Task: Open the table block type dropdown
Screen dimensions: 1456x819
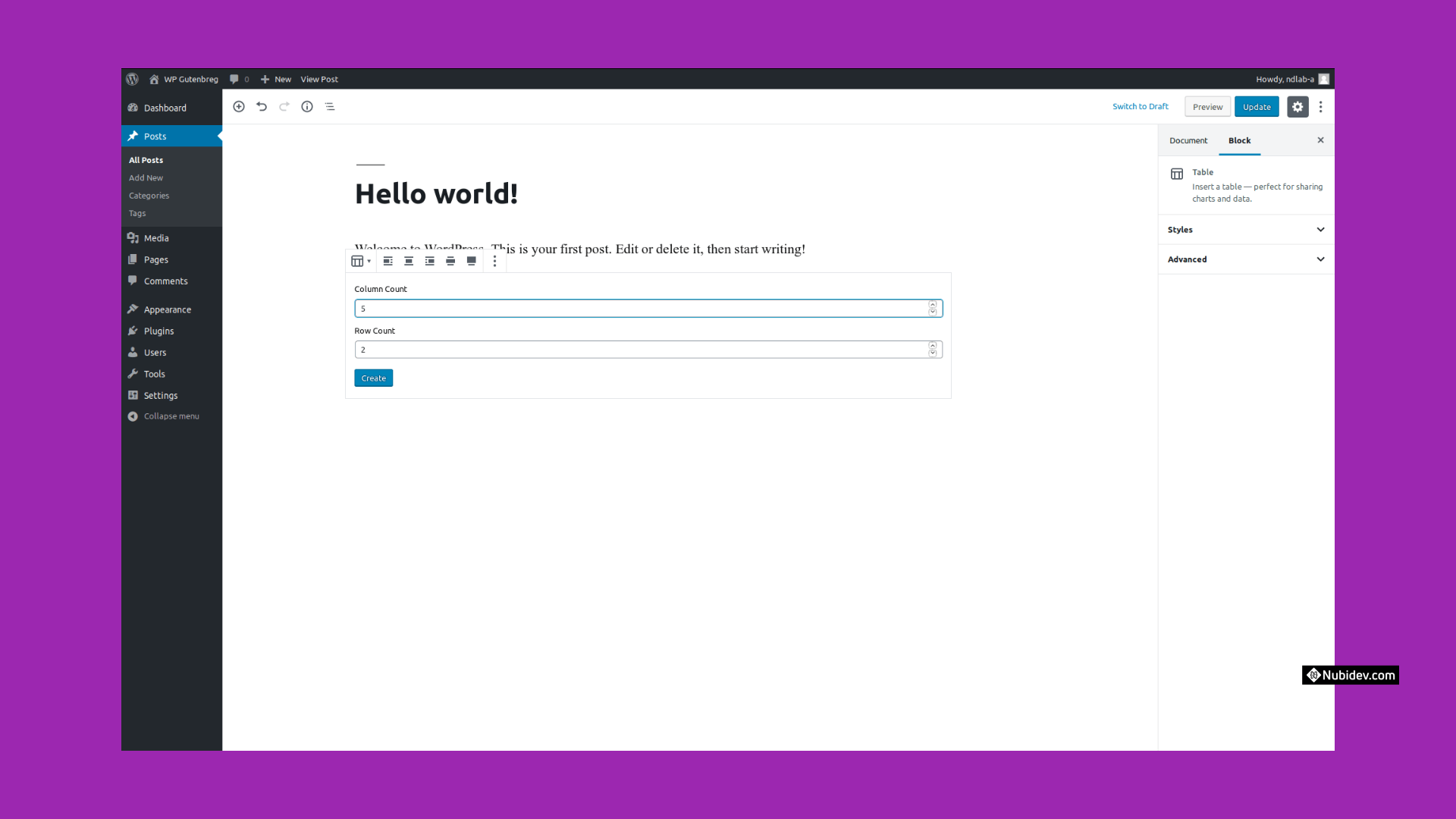Action: [x=361, y=261]
